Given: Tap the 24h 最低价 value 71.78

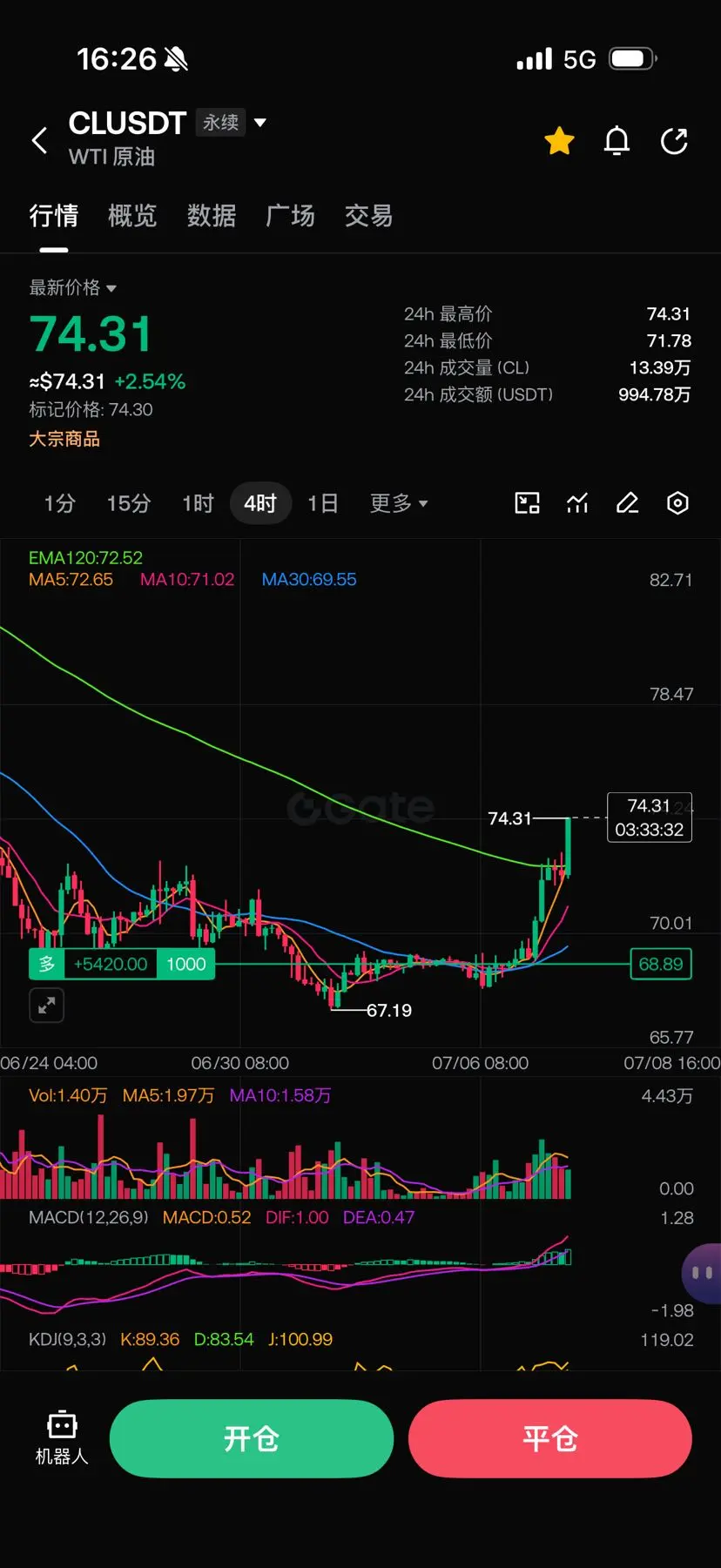Looking at the screenshot, I should (x=669, y=340).
